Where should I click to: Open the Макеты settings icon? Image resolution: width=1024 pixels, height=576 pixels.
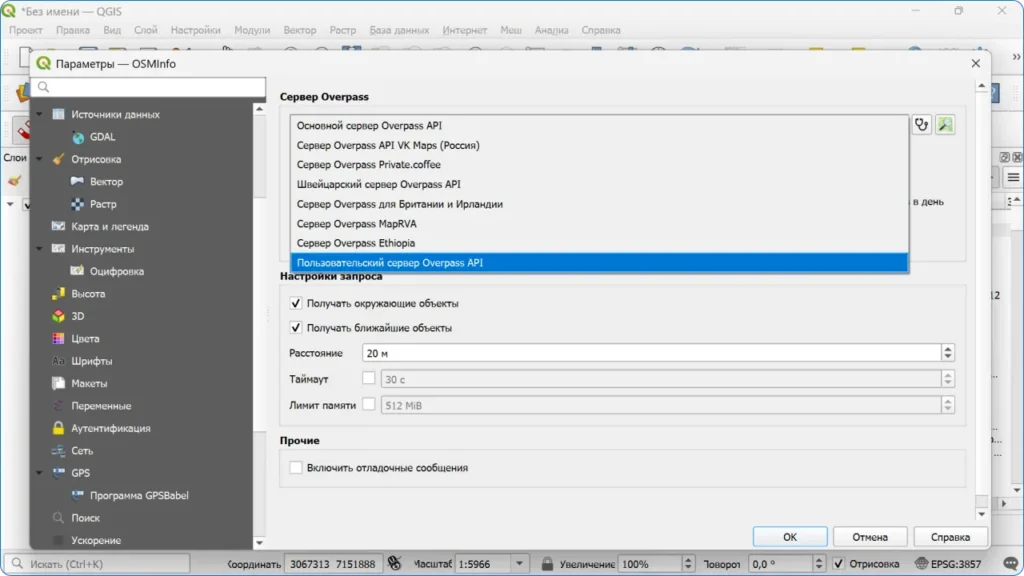point(58,383)
